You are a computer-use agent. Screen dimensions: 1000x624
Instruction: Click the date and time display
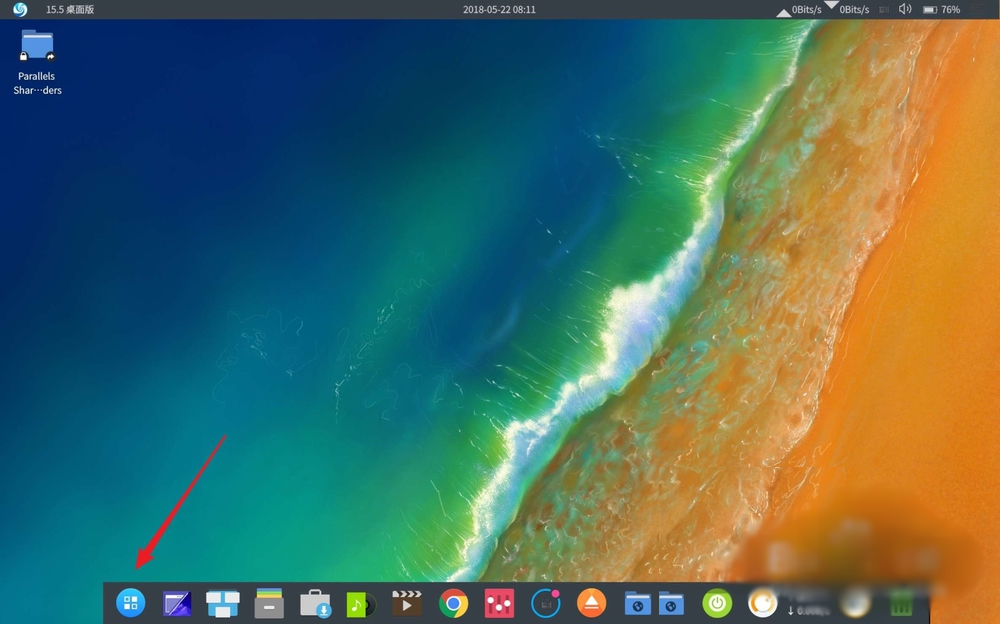click(499, 10)
